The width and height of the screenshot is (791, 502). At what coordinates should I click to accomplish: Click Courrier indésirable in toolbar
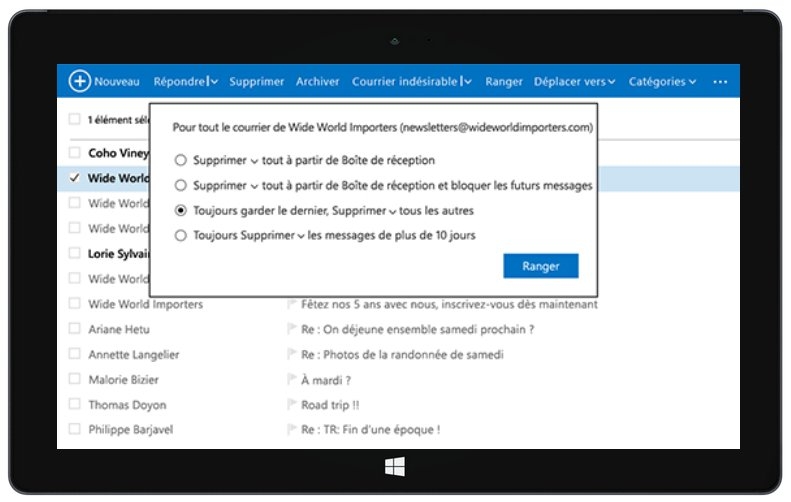[405, 82]
